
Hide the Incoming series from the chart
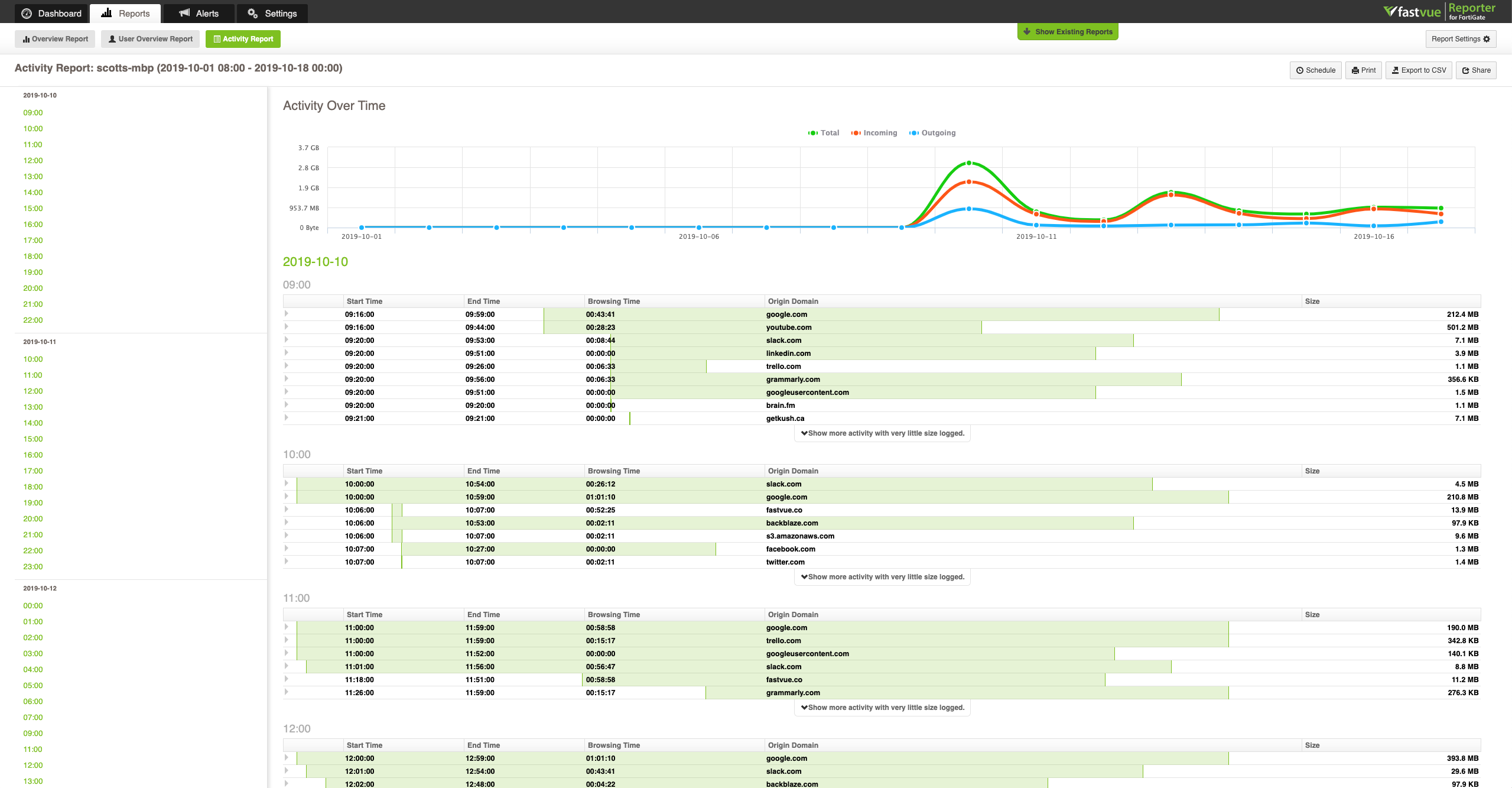(x=874, y=132)
